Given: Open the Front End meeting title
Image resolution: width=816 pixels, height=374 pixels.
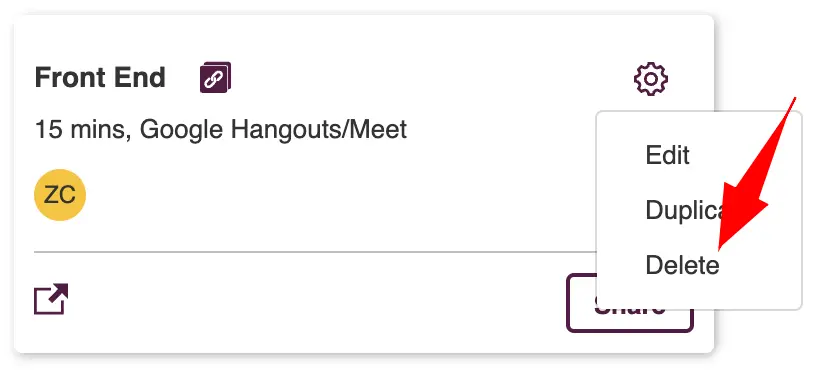Looking at the screenshot, I should pos(100,78).
